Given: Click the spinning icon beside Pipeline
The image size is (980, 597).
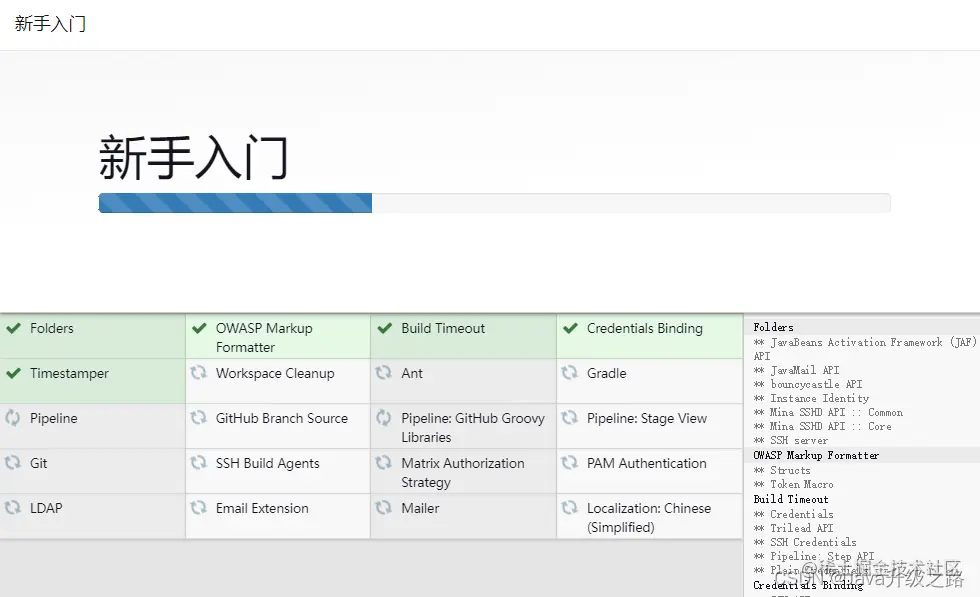Looking at the screenshot, I should click(x=13, y=418).
